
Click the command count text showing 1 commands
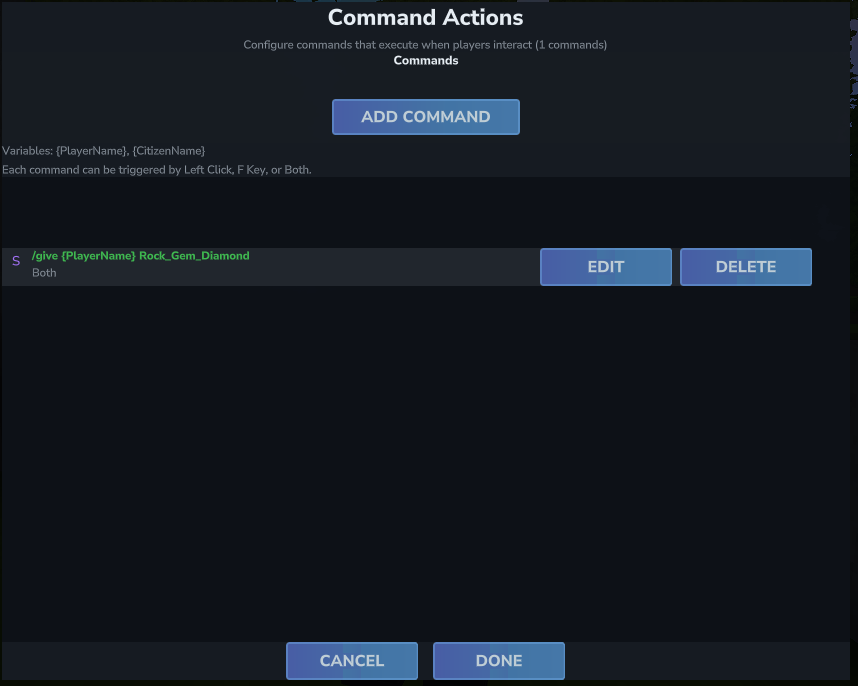[x=570, y=44]
